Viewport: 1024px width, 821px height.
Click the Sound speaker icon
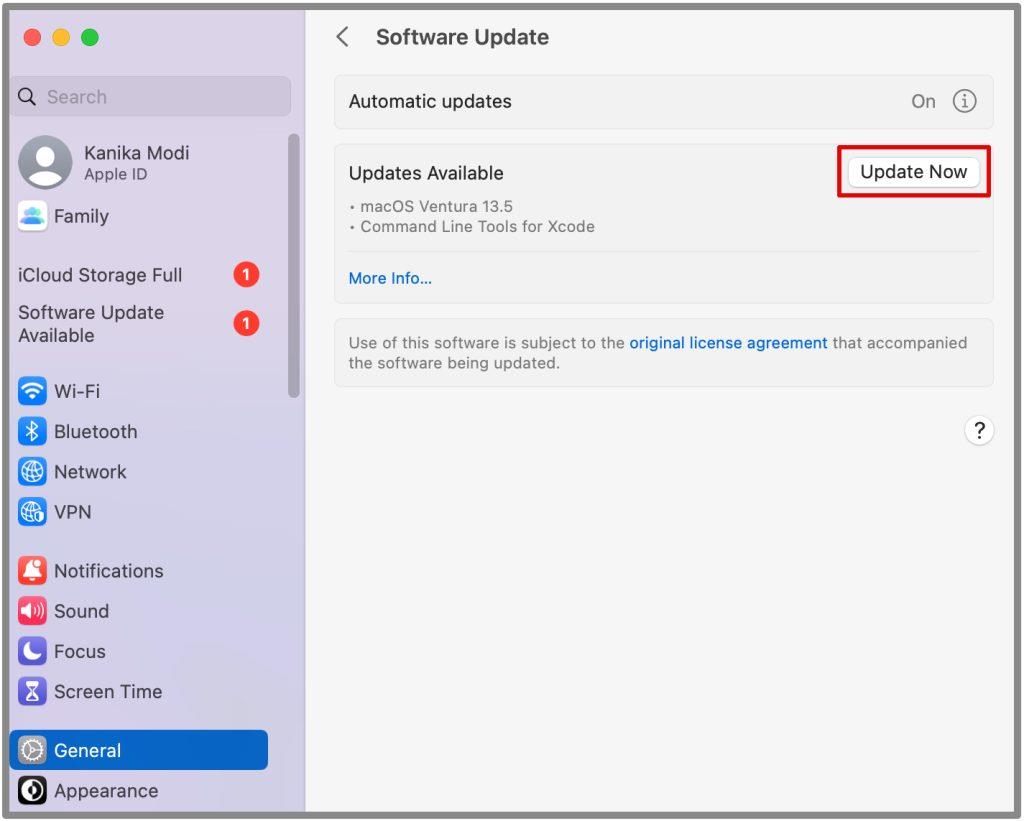[32, 611]
